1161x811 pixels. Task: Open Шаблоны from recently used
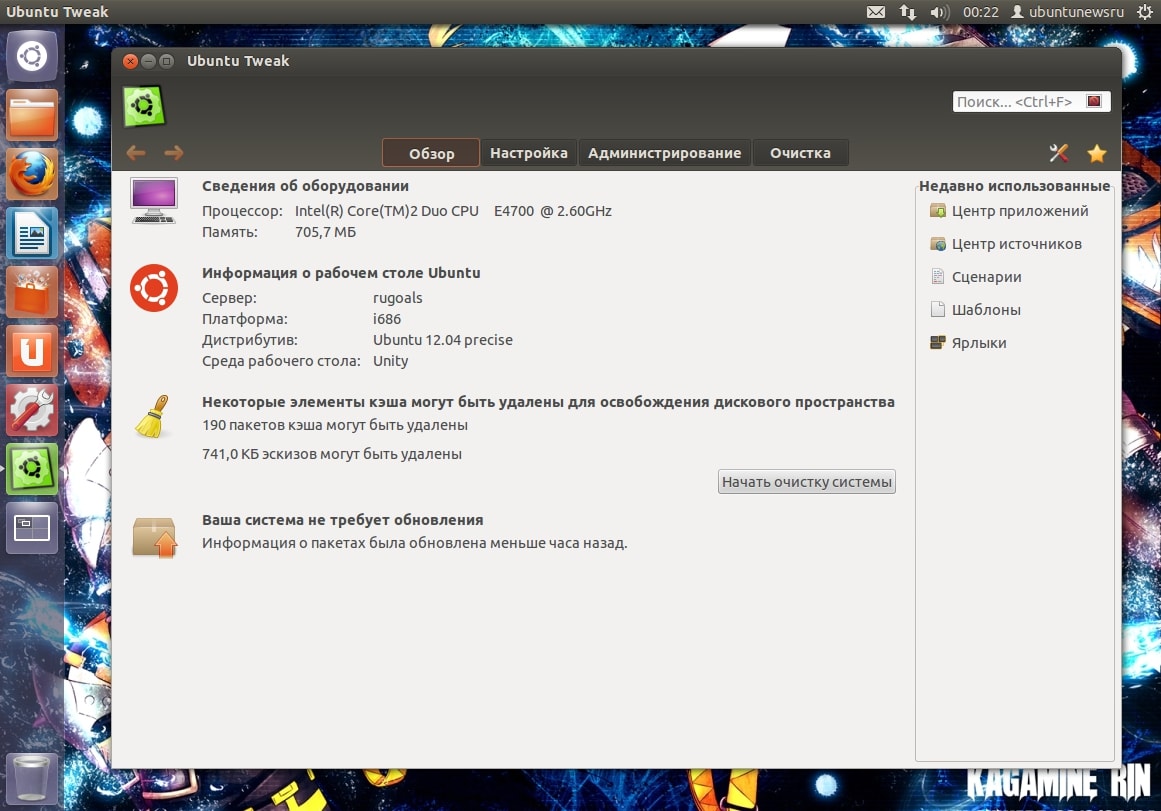click(x=976, y=310)
